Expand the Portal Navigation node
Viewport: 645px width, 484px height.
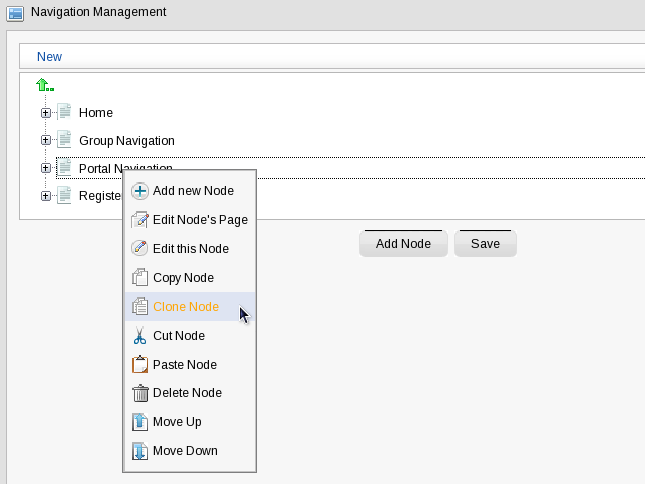pos(46,168)
